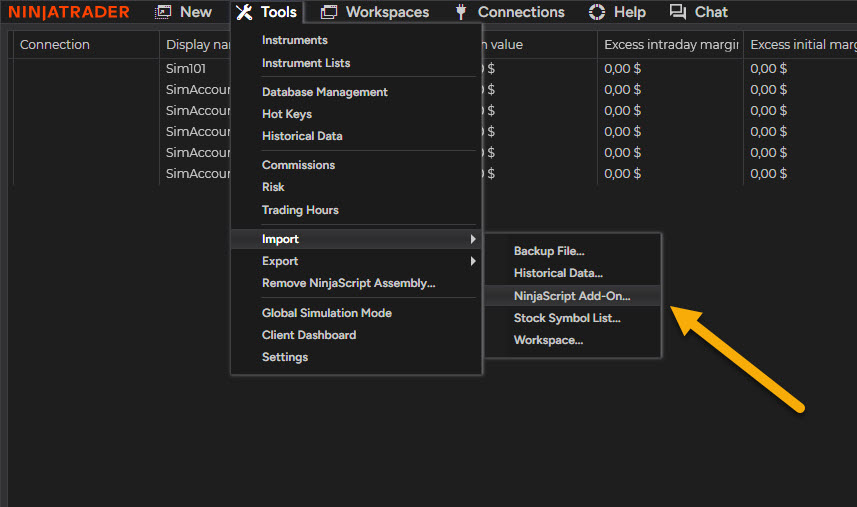Click the Help lifebuoy icon
Viewport: 857px width, 507px height.
(597, 12)
